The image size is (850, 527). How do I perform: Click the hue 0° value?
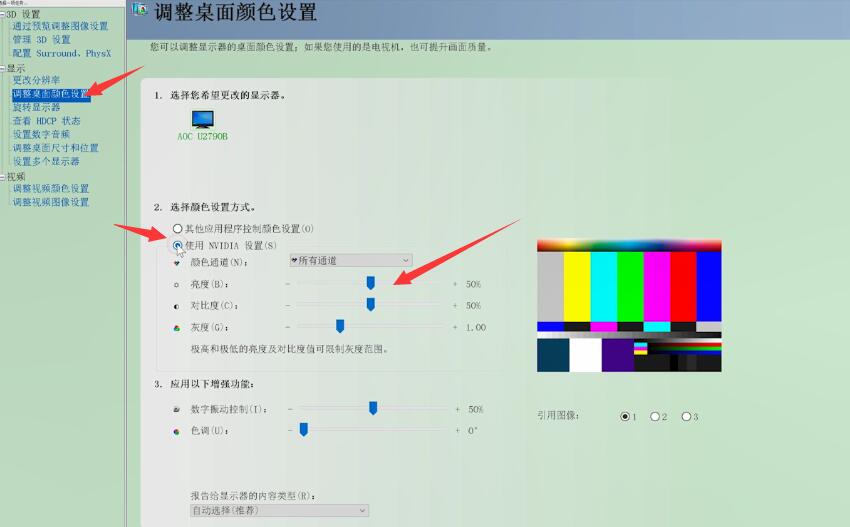coord(473,430)
